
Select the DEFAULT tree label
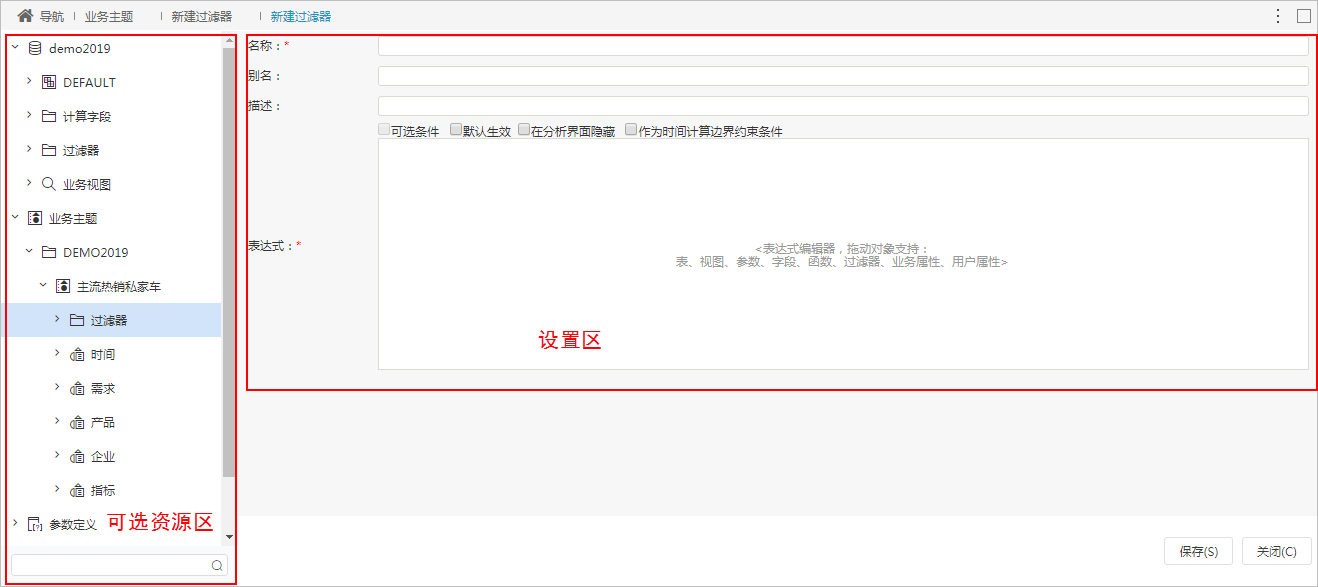pos(89,83)
